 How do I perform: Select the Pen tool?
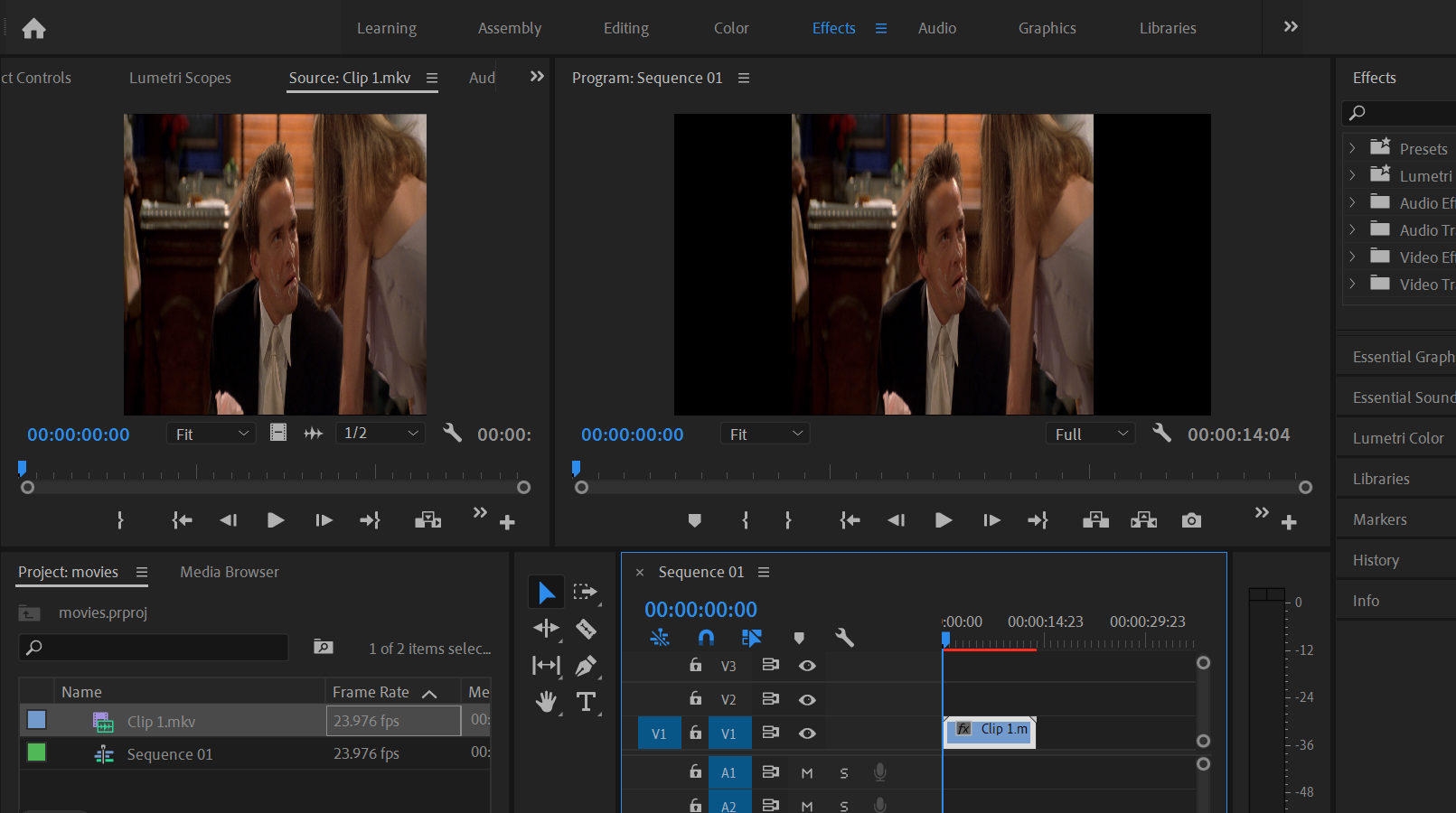(586, 666)
